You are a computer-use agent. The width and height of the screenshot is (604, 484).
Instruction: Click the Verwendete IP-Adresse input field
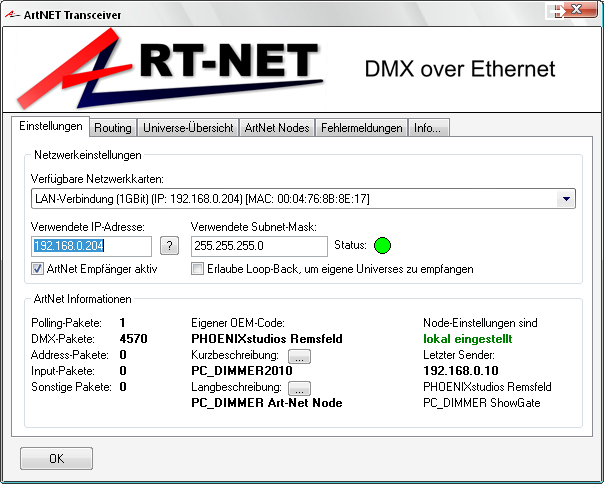click(x=91, y=246)
